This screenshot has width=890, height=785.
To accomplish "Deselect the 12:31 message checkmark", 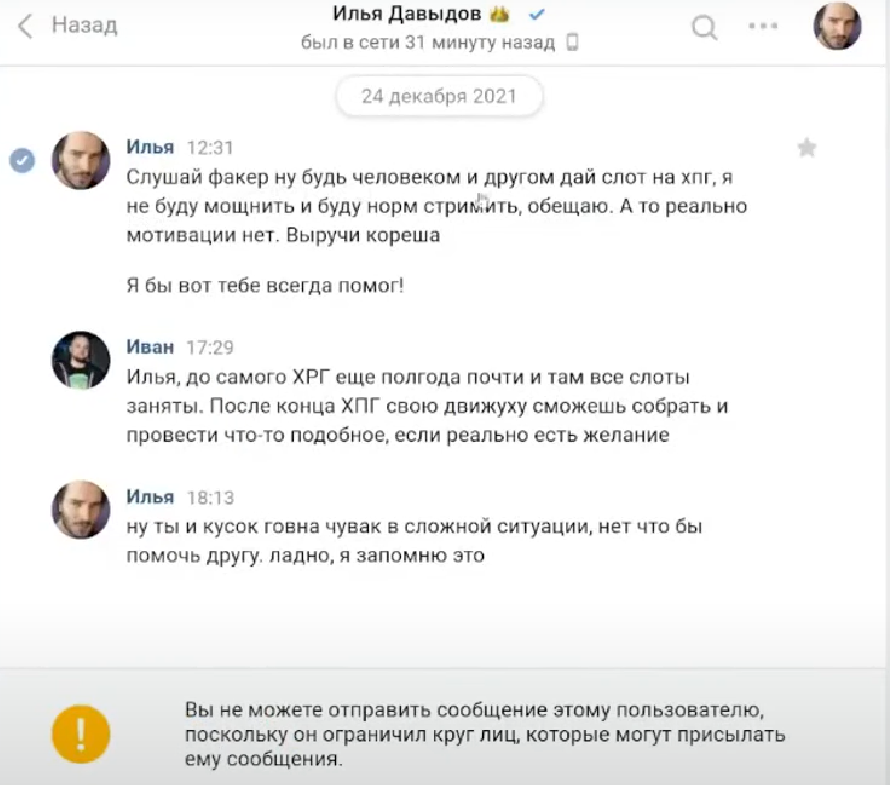I will (x=22, y=160).
